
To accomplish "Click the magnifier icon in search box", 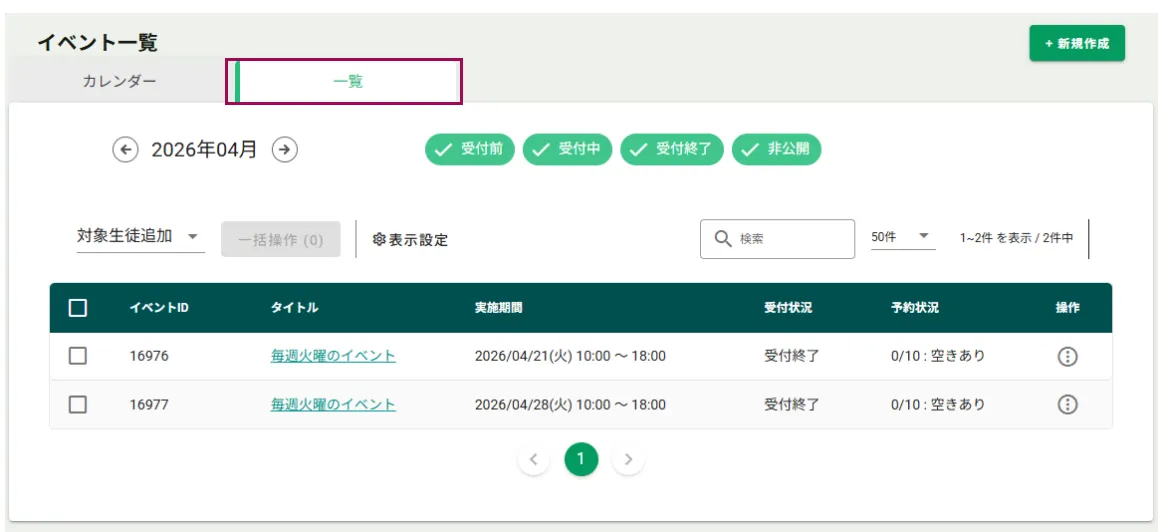I will click(x=723, y=239).
